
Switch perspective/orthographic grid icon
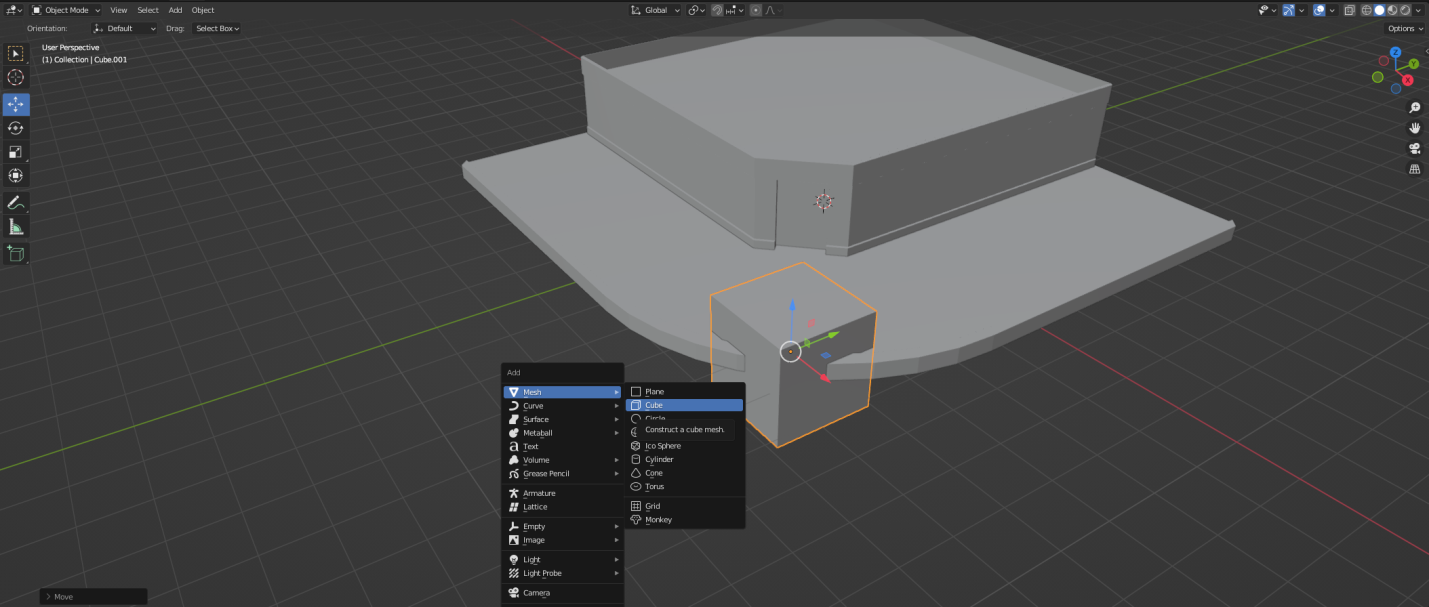pos(1415,169)
